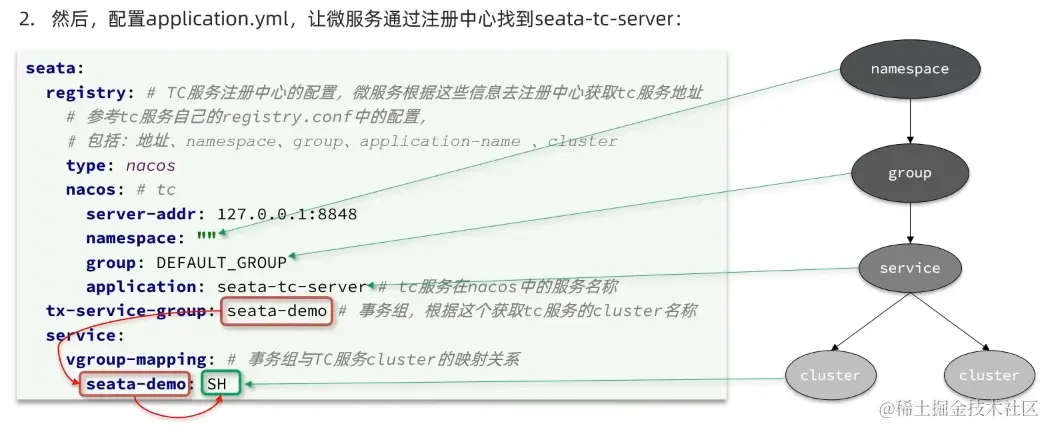Select the seata-tc-server value
Screen dimensions: 1045x425
(x=292, y=286)
